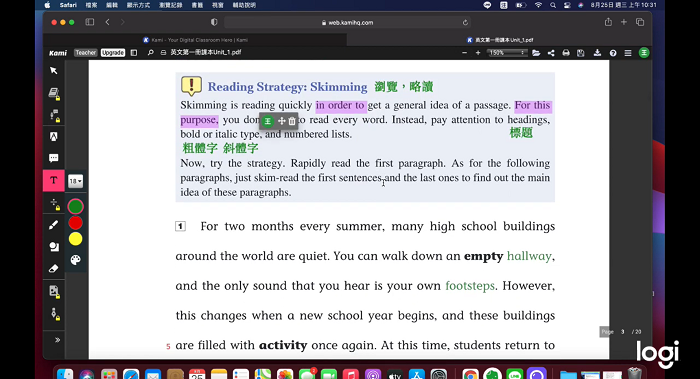Open the locked Read Aloud tool

(54, 115)
